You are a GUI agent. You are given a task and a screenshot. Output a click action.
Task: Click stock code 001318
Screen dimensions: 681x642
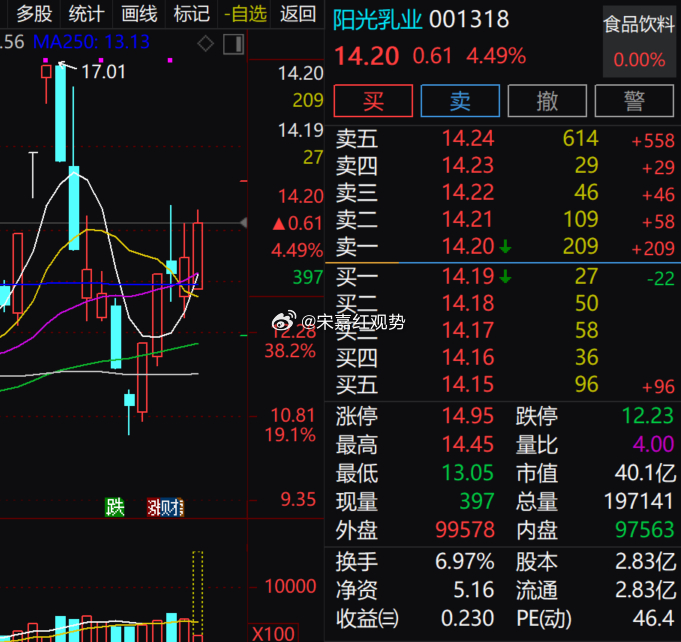click(469, 20)
